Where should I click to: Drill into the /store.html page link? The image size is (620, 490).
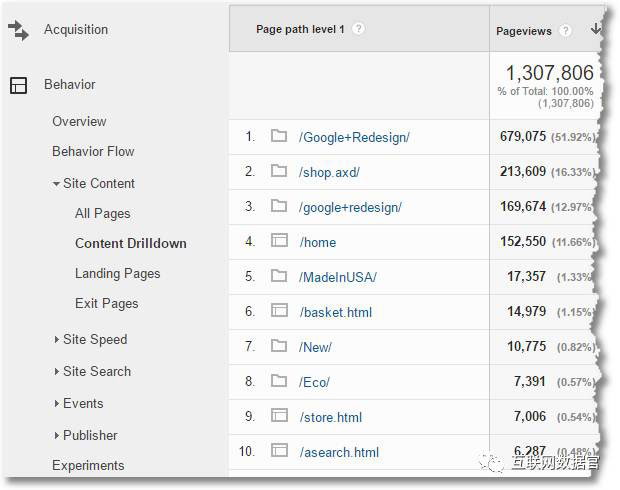click(x=330, y=417)
